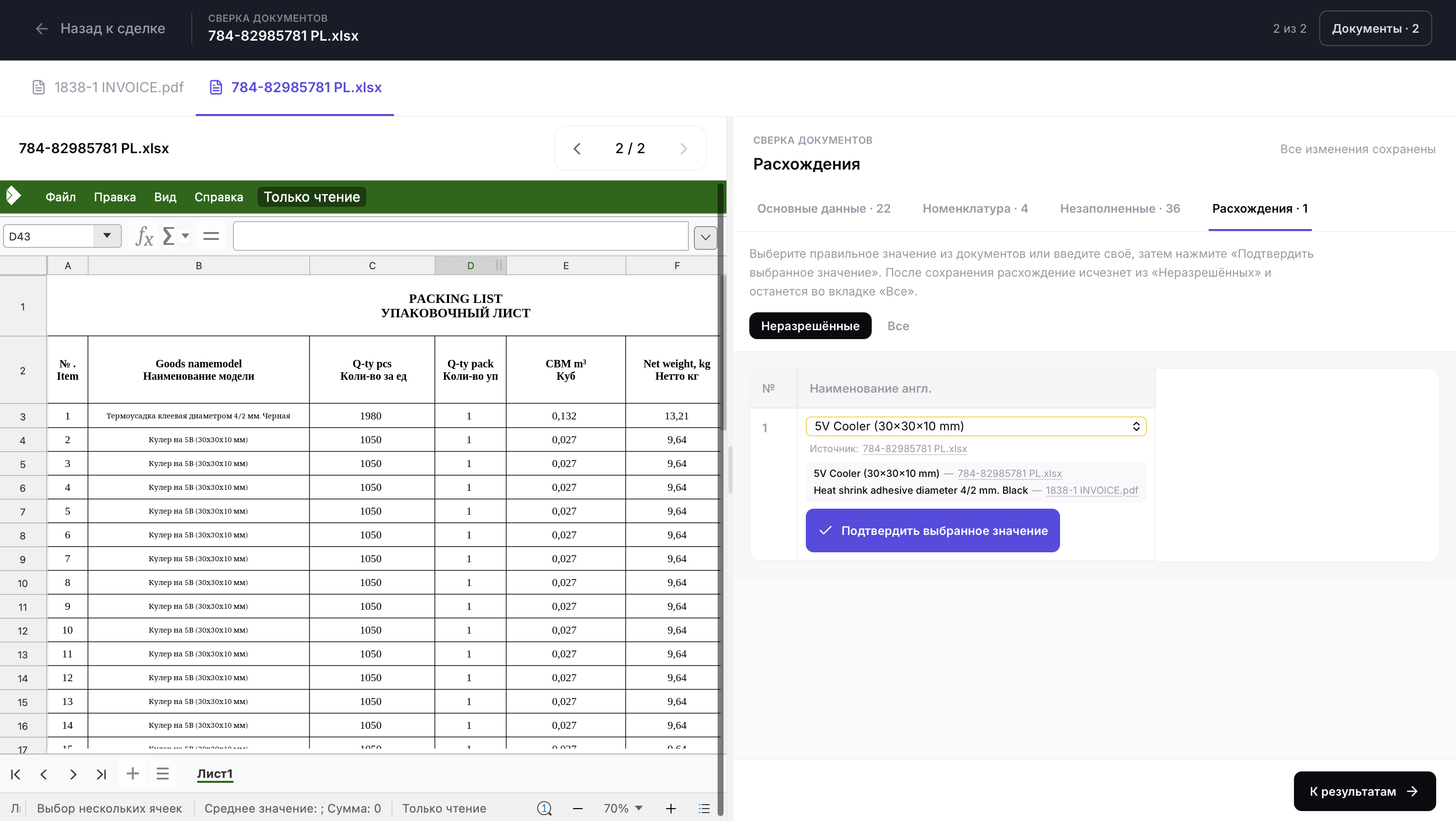Viewport: 1456px width, 821px height.
Task: Open the Документы · 2 button
Action: coord(1375,28)
